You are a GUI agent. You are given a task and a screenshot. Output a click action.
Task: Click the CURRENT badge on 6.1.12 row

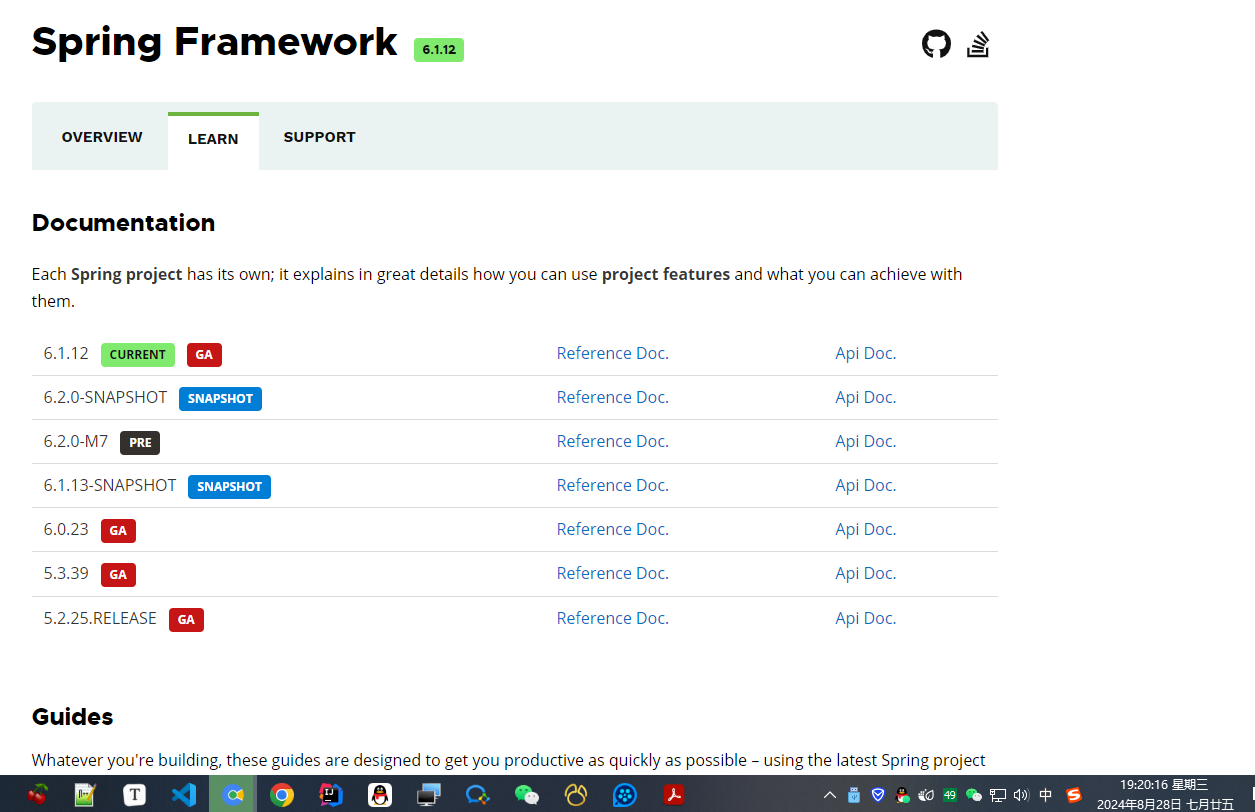point(138,355)
